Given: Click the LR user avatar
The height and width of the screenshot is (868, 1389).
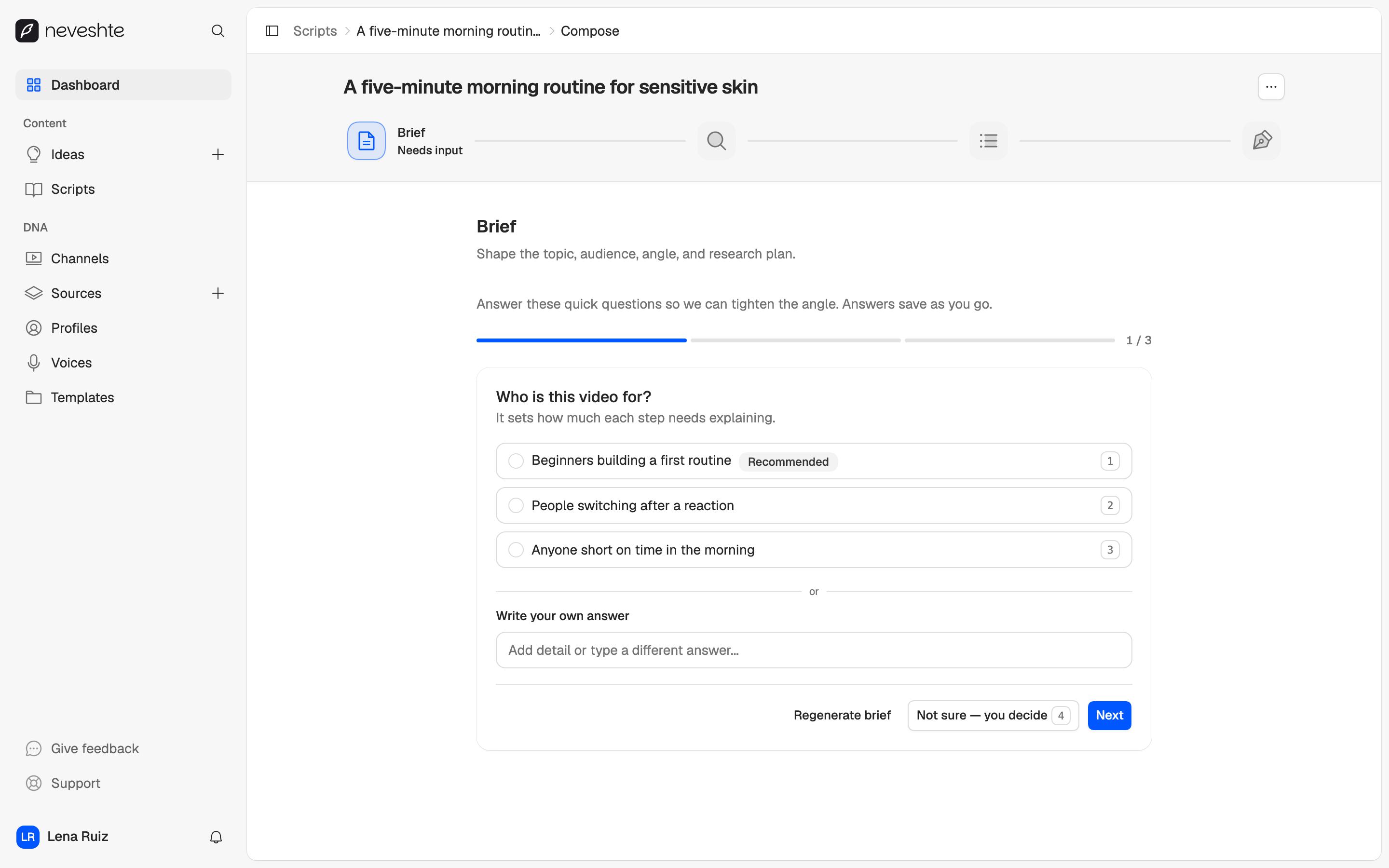Looking at the screenshot, I should click(x=27, y=837).
